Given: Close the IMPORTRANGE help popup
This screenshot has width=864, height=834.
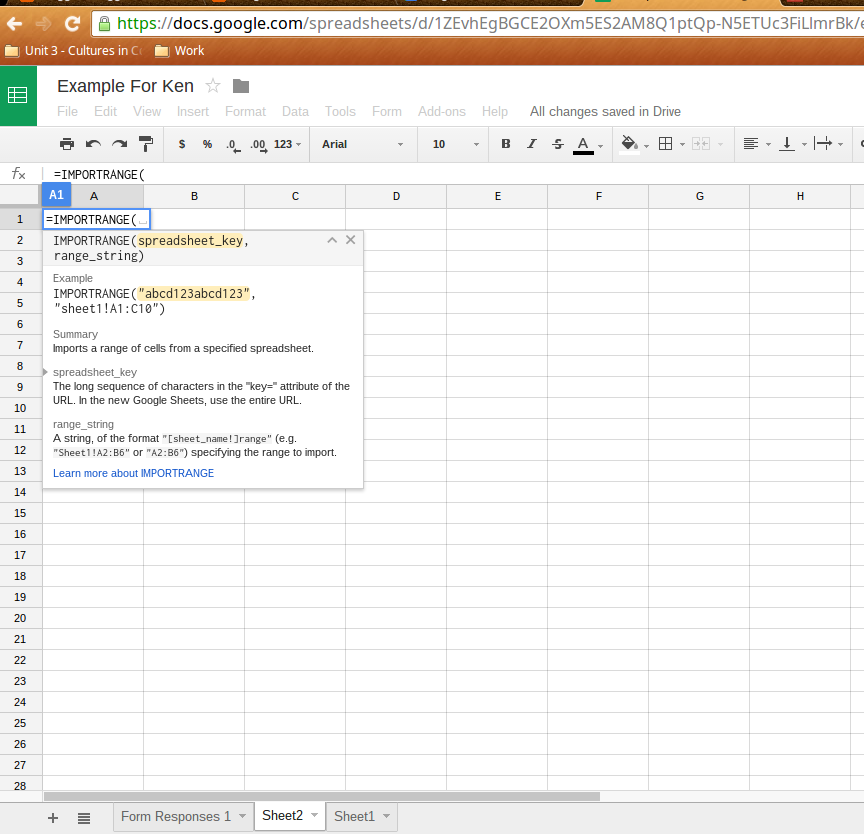Looking at the screenshot, I should [x=350, y=240].
